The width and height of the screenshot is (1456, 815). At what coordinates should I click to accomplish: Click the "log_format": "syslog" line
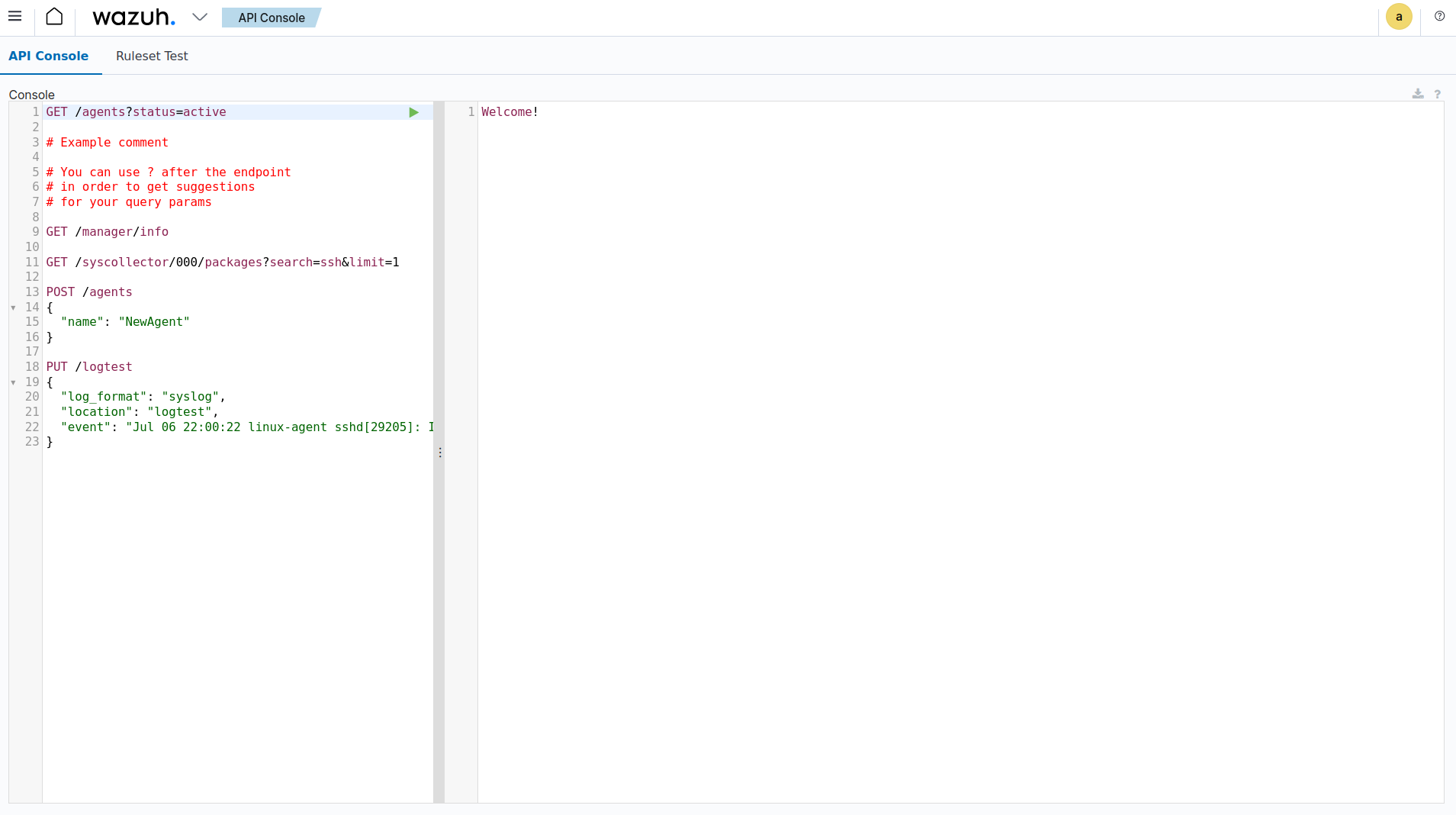[x=143, y=397]
